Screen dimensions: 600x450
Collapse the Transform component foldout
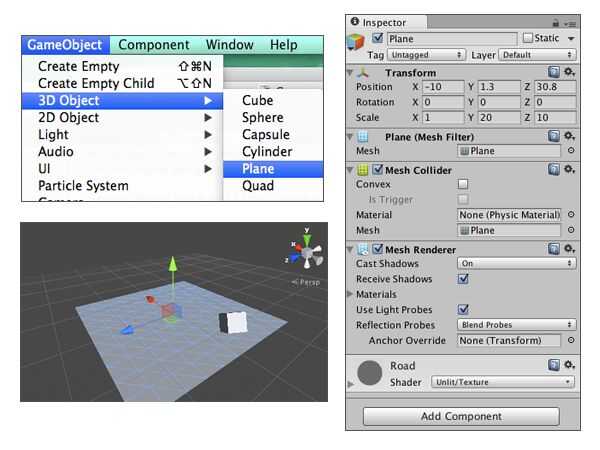tap(350, 72)
